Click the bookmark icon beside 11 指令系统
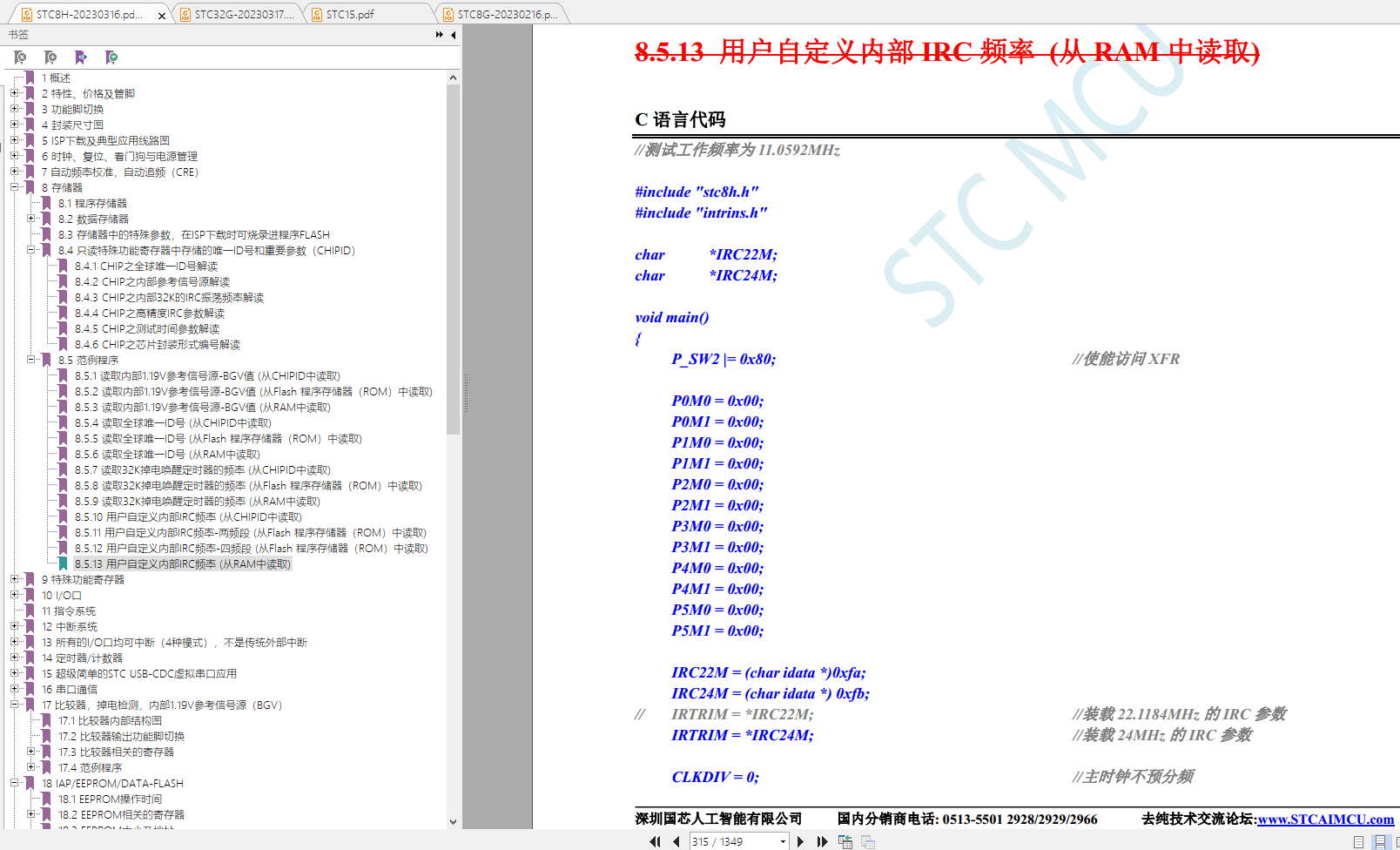This screenshot has height=850, width=1400. coord(30,611)
